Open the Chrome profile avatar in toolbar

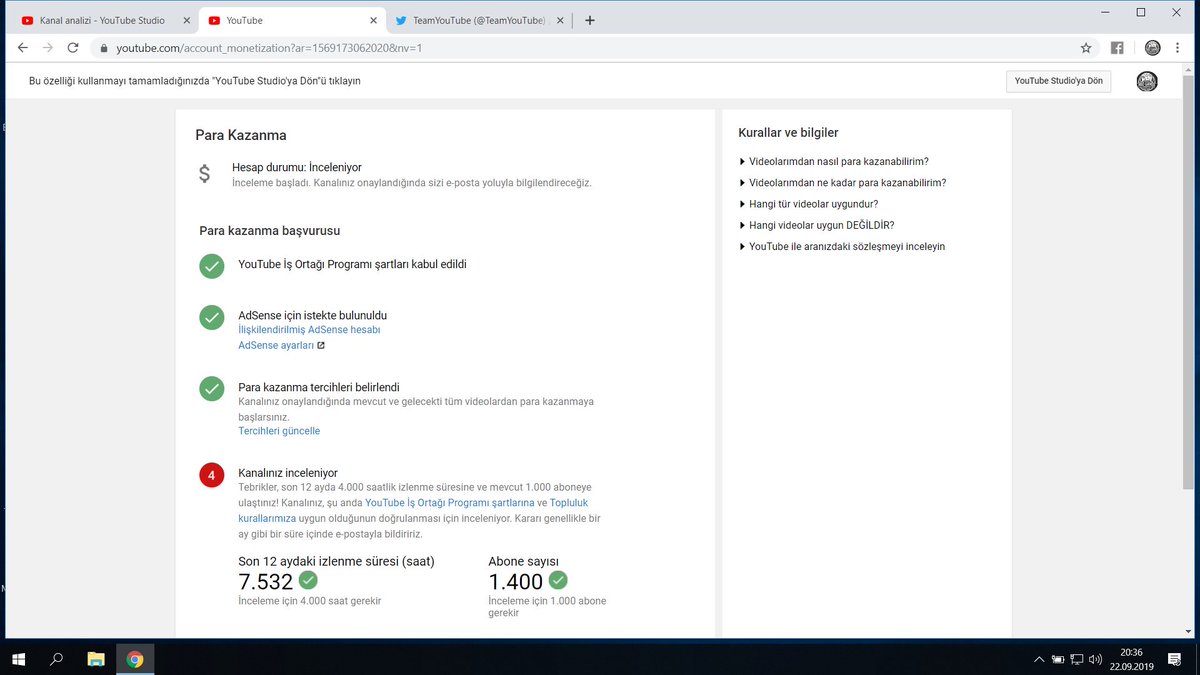tap(1152, 47)
